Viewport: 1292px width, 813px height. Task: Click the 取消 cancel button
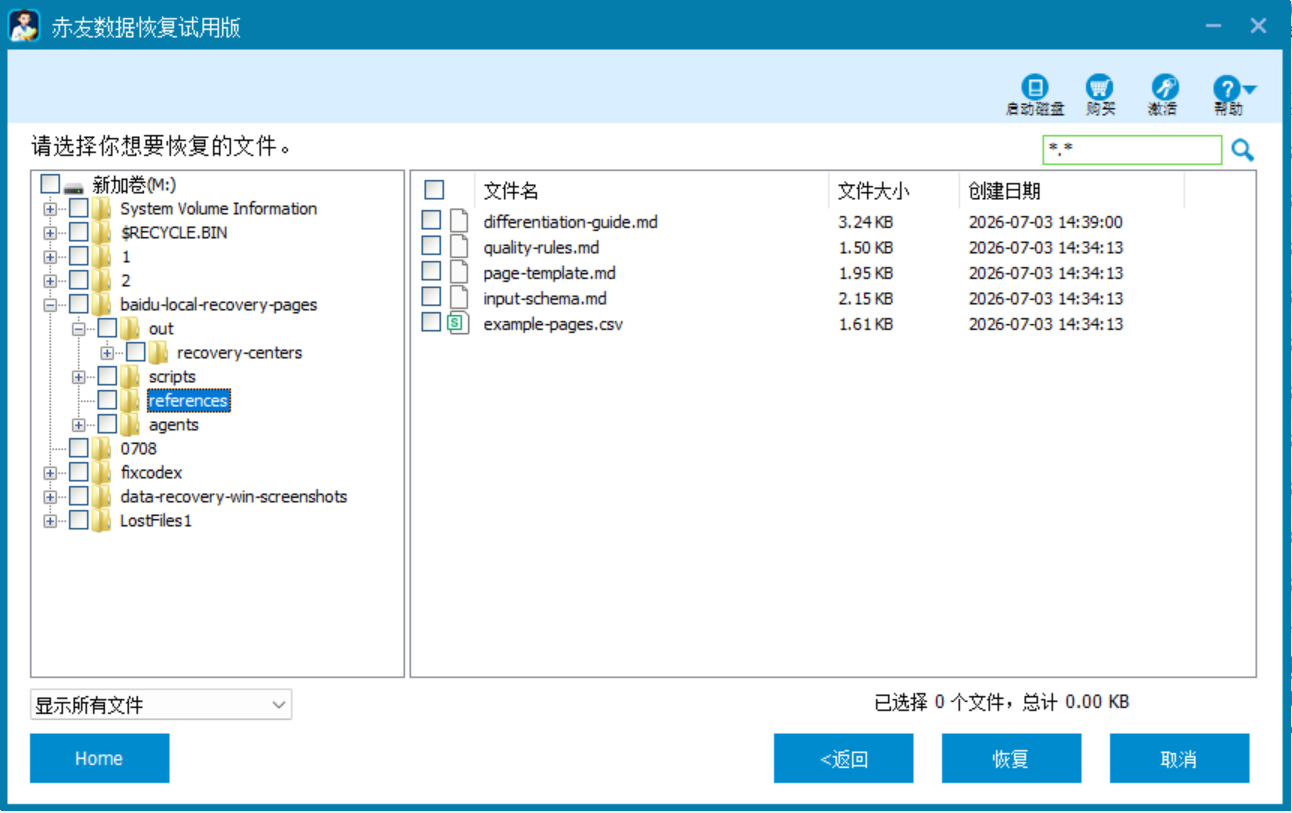tap(1179, 759)
